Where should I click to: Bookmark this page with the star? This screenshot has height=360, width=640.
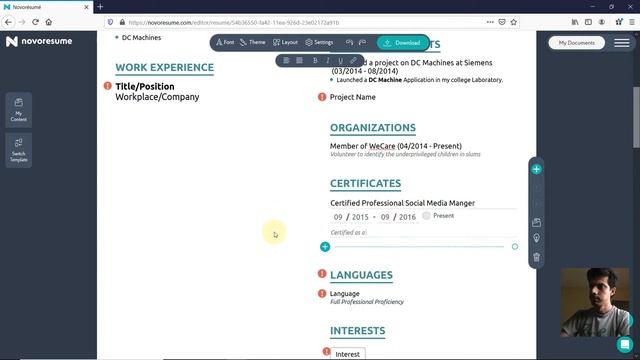coord(513,22)
